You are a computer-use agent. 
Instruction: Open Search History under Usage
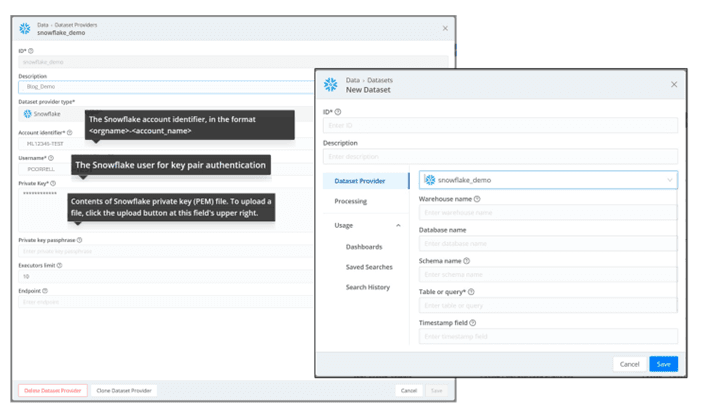coord(368,288)
